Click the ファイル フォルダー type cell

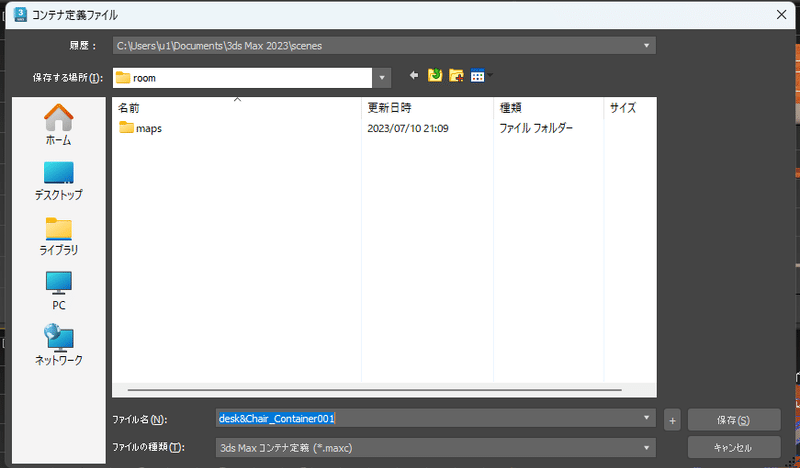536,128
